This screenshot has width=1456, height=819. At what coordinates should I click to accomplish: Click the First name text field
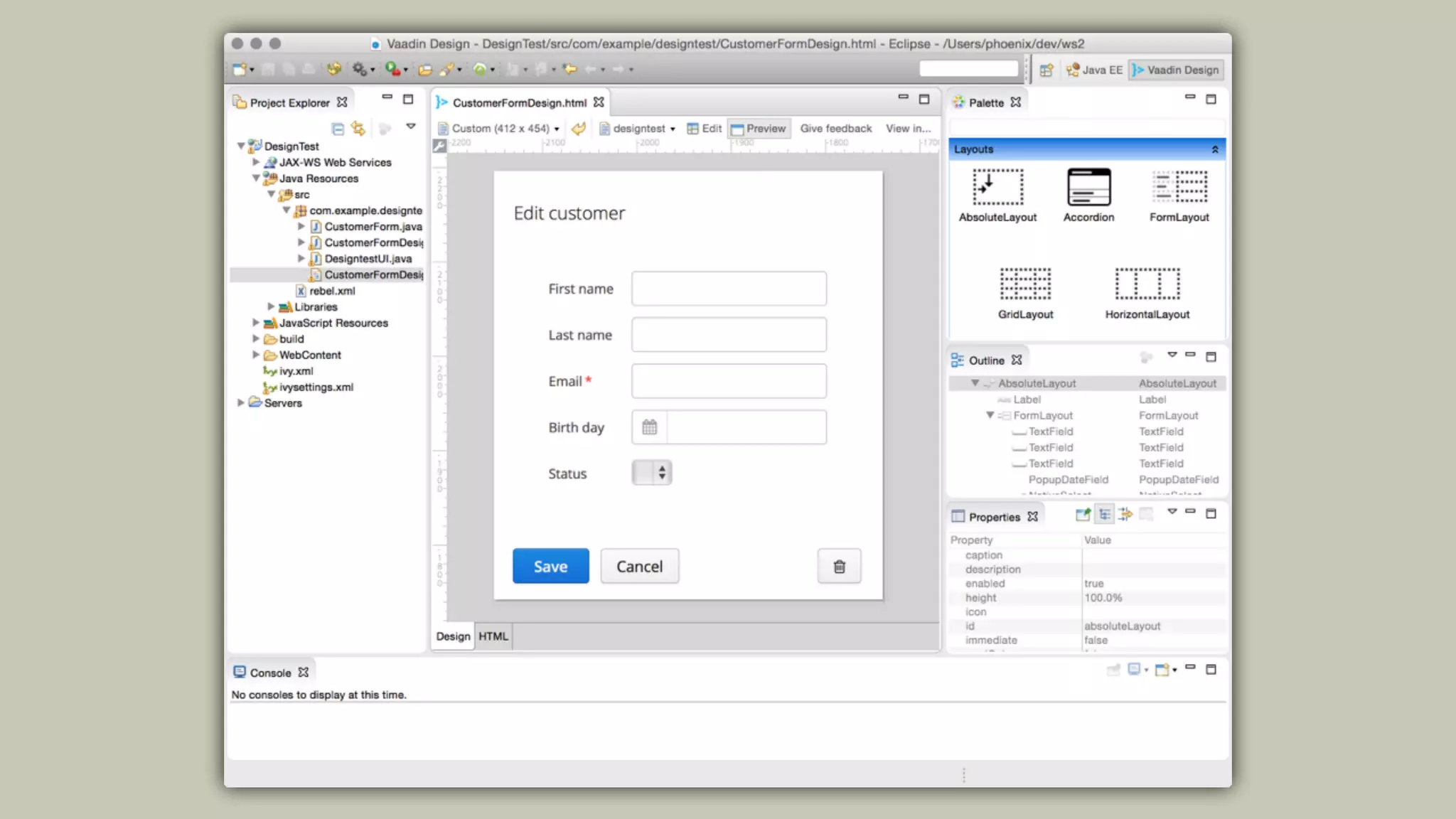coord(729,289)
